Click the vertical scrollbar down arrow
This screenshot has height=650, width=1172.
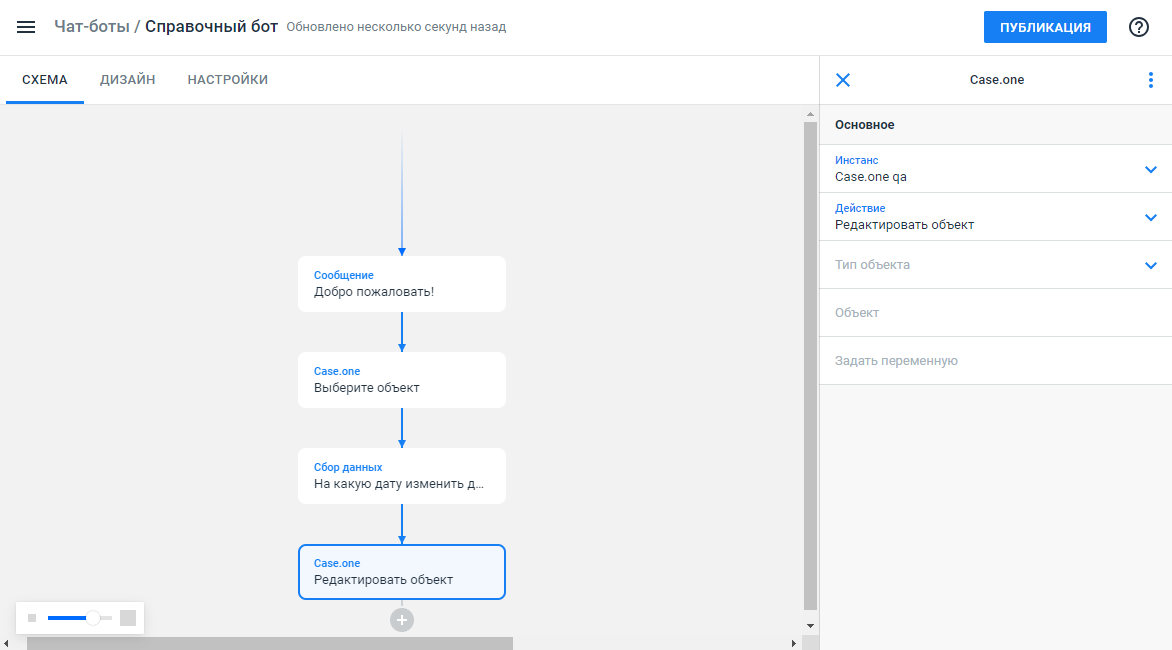pos(810,626)
